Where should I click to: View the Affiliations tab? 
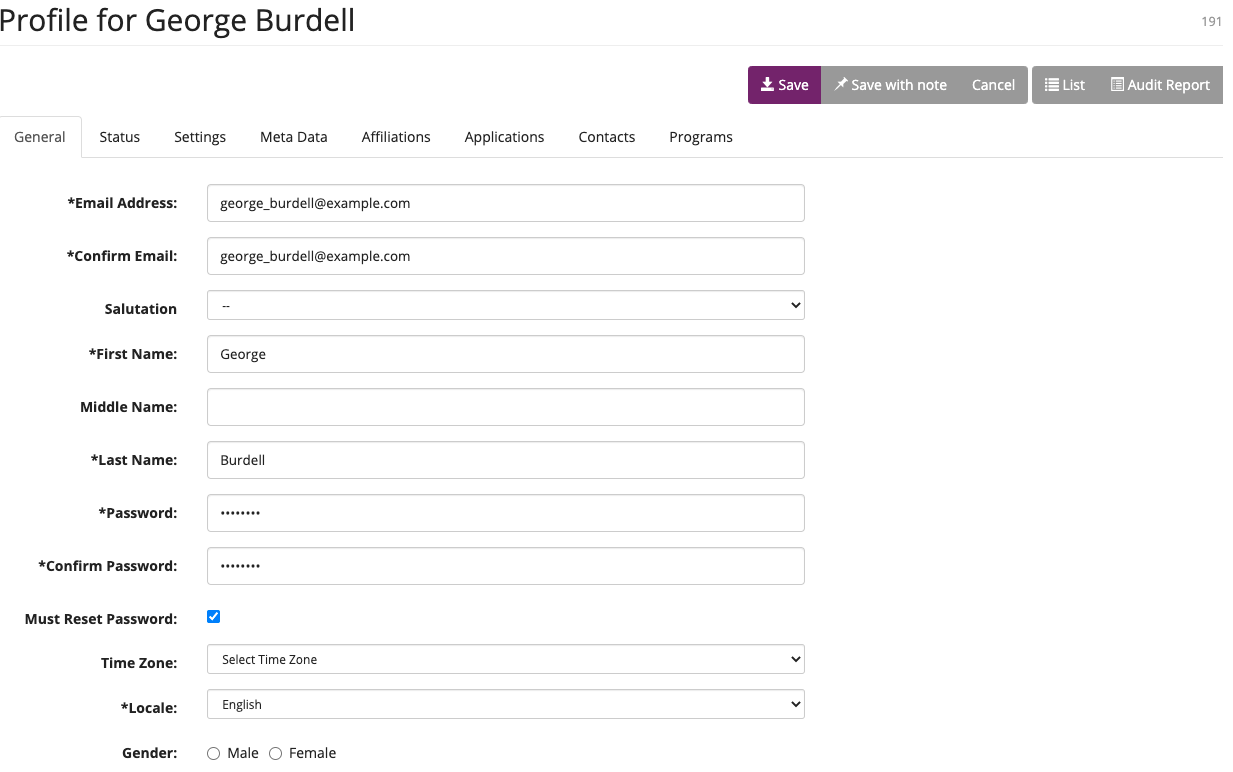point(396,137)
